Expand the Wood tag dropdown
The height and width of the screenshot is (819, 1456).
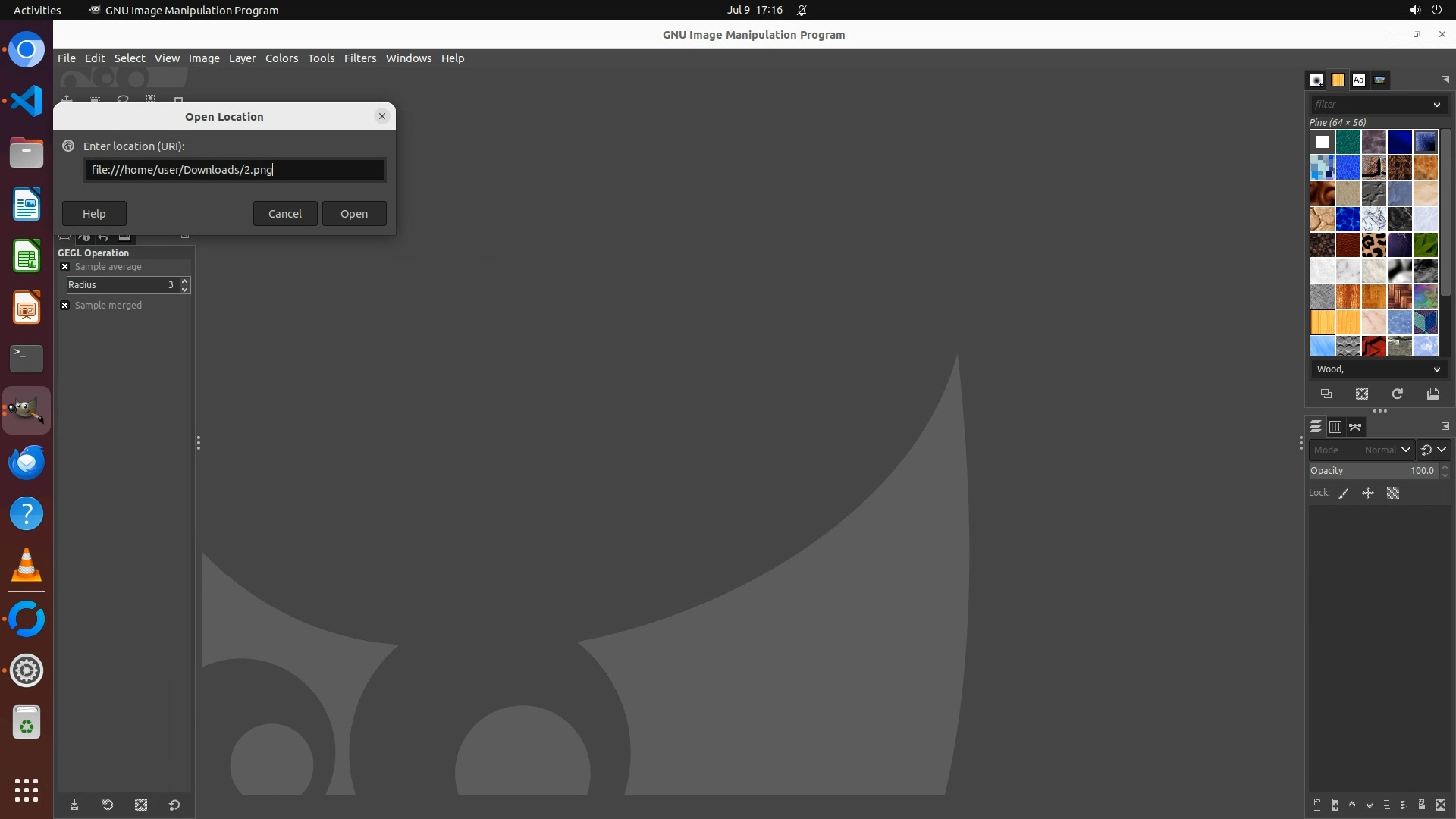[x=1436, y=369]
